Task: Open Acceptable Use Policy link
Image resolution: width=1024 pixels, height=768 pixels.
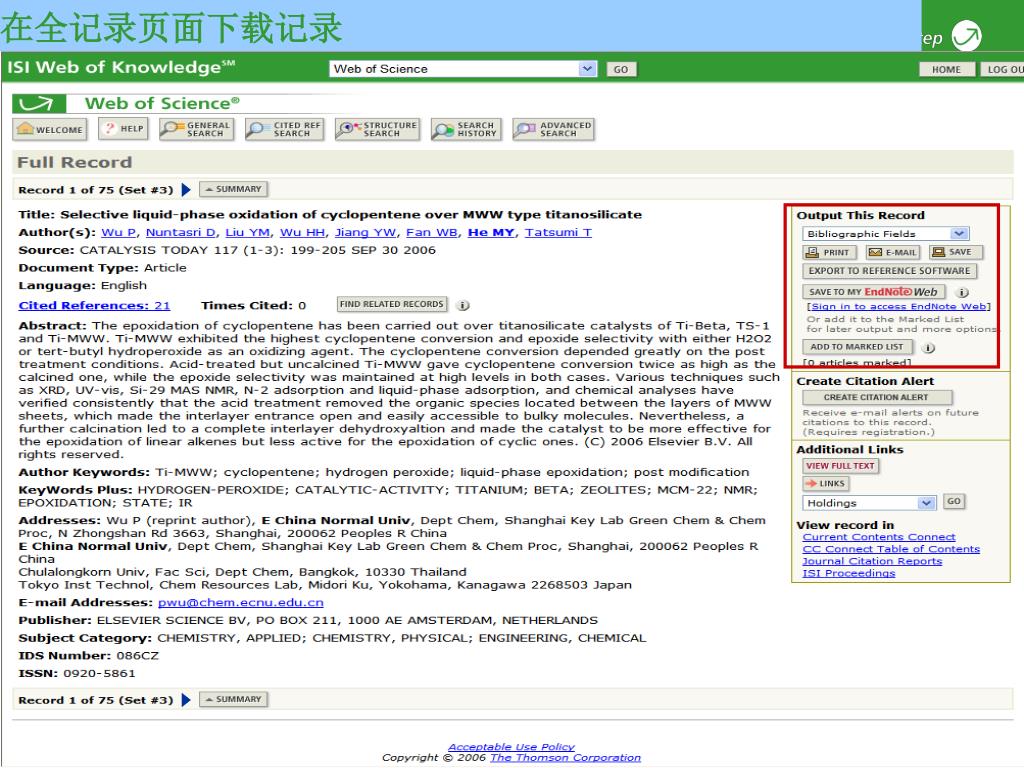Action: [x=511, y=746]
